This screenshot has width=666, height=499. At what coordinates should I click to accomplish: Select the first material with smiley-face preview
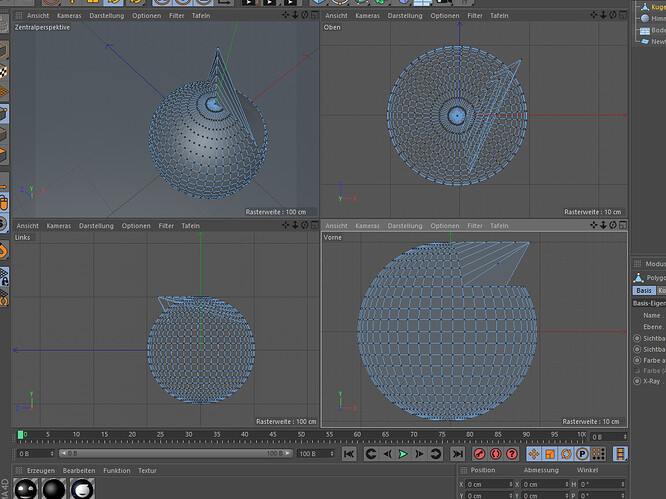tap(25, 489)
